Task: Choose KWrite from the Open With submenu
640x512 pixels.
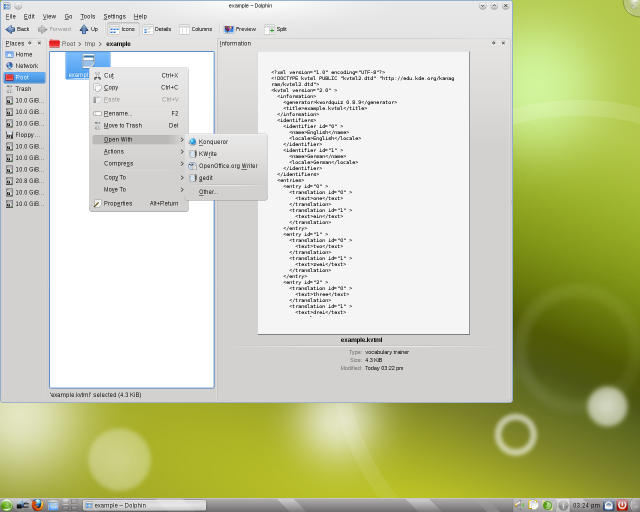Action: pyautogui.click(x=207, y=153)
